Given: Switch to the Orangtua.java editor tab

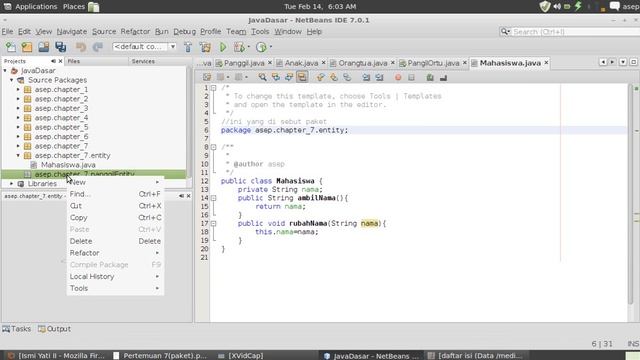Looking at the screenshot, I should click(362, 63).
